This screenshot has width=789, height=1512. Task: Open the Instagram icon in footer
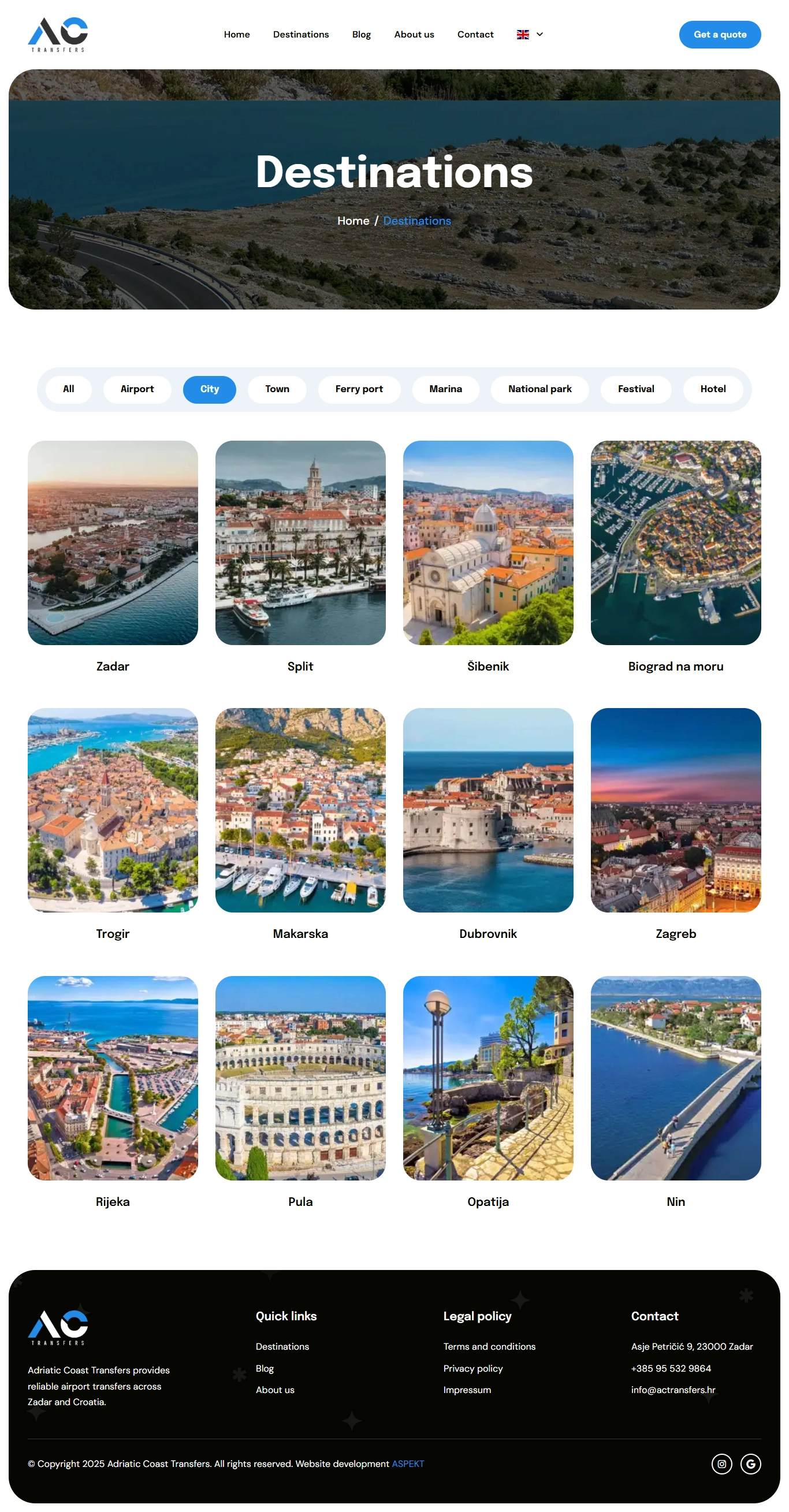(721, 1463)
